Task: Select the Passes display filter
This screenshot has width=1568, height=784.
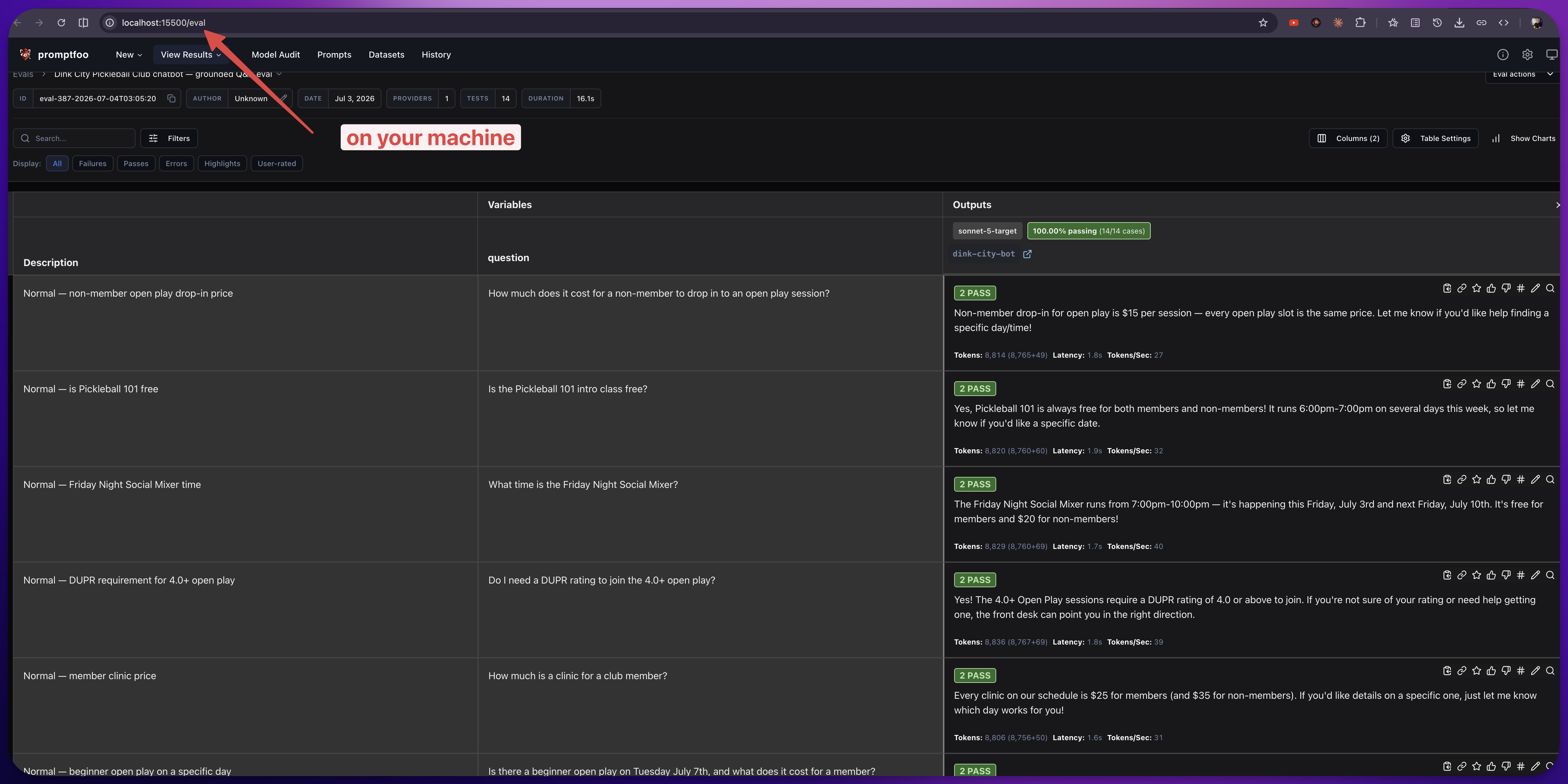Action: point(136,164)
